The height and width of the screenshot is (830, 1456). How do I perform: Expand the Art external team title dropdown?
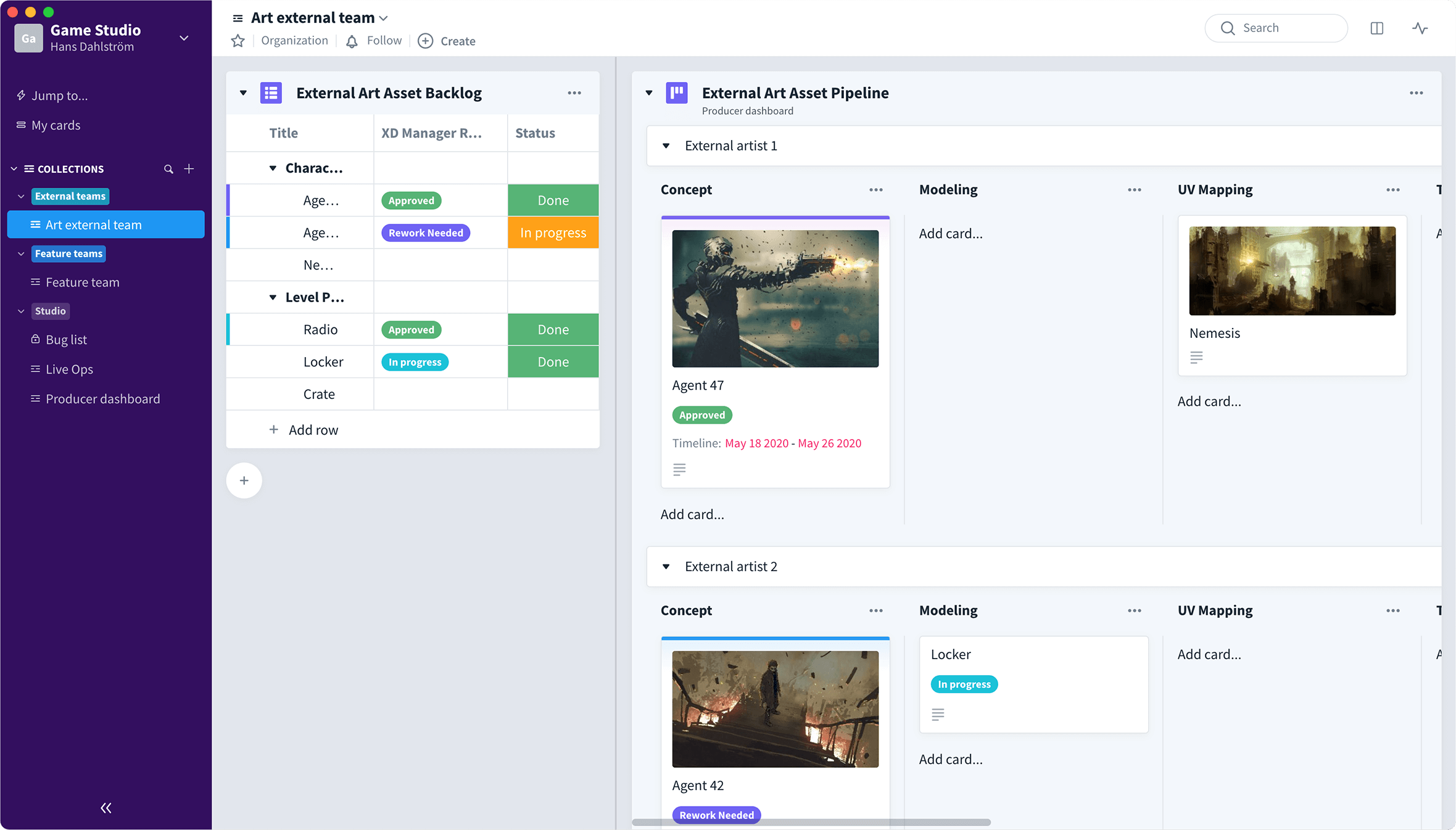pyautogui.click(x=384, y=18)
